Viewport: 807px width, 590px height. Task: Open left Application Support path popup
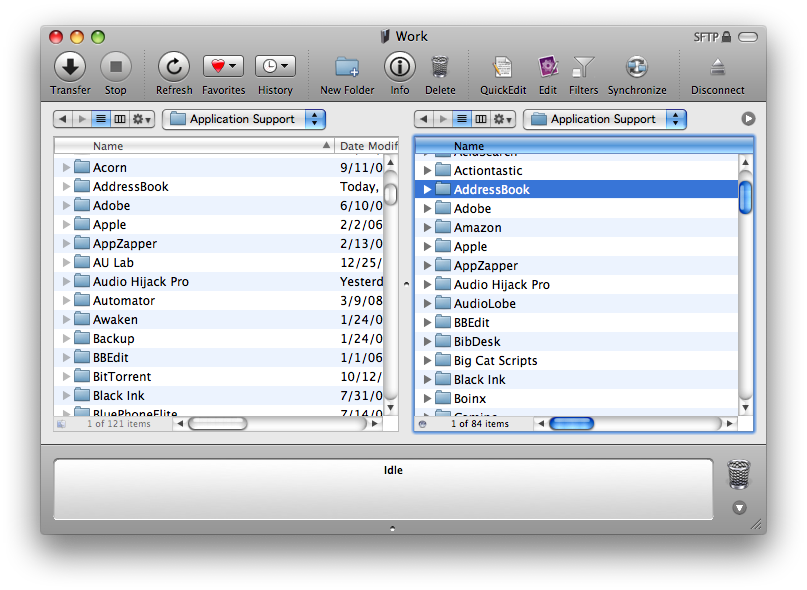[244, 119]
